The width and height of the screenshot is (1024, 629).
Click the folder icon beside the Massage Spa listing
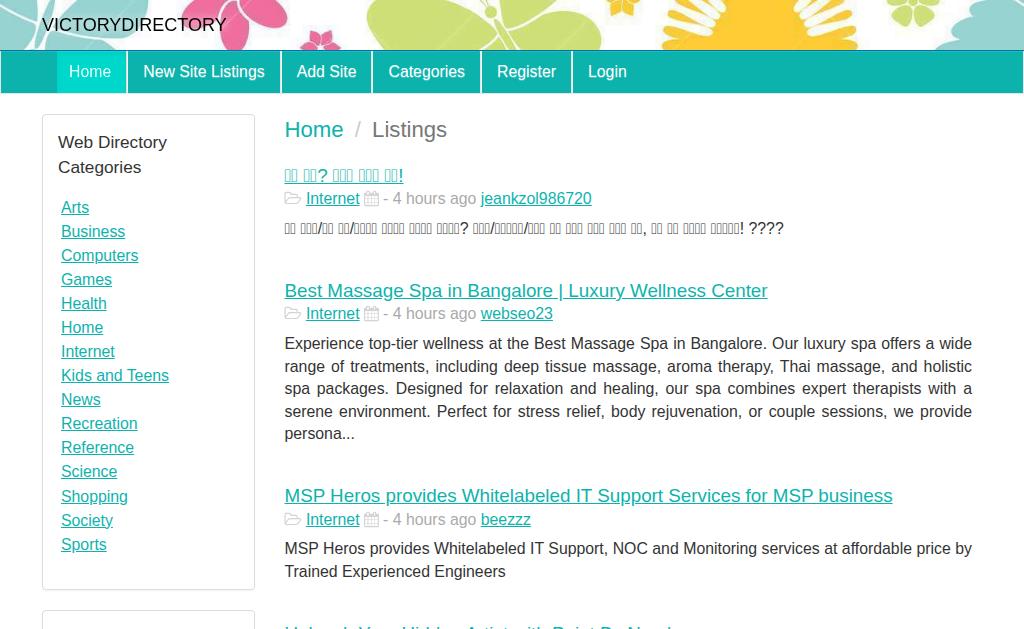point(293,314)
